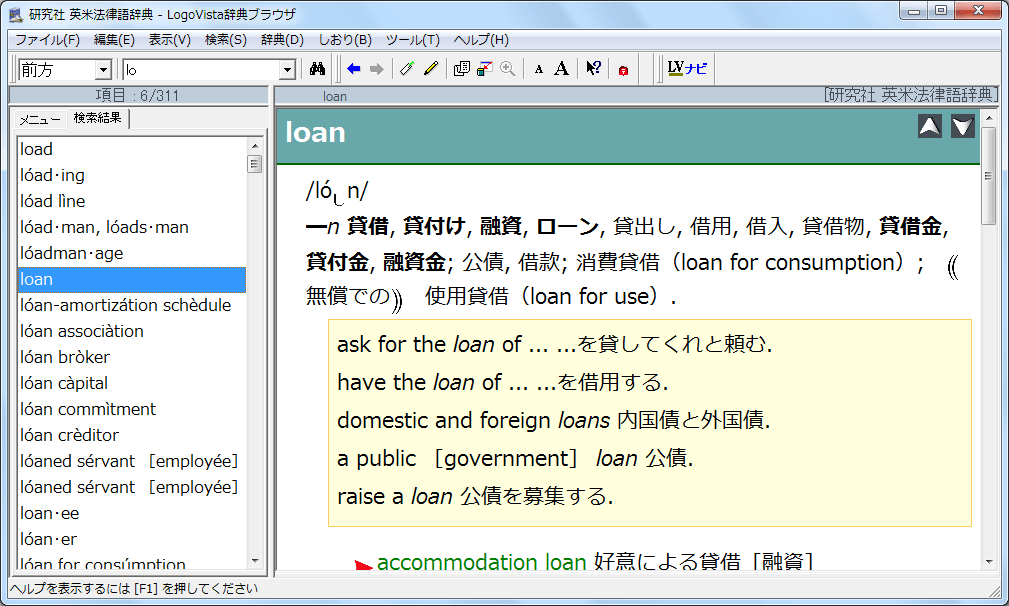Go forward with the gray right arrow

coord(377,69)
